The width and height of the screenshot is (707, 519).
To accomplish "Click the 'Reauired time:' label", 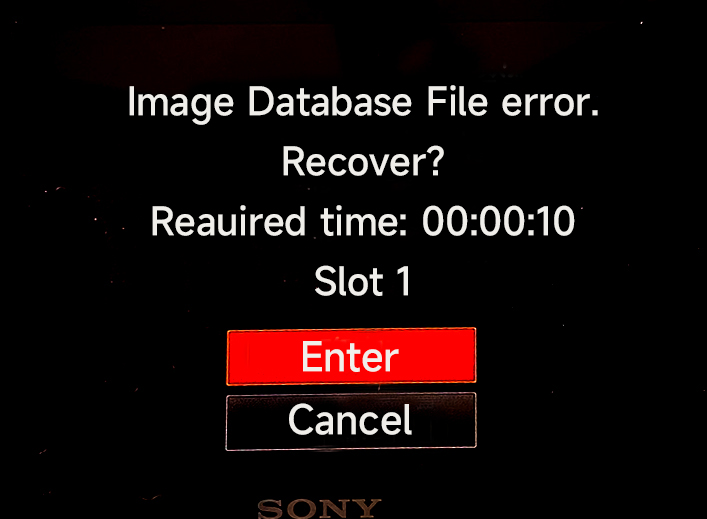I will coord(279,221).
